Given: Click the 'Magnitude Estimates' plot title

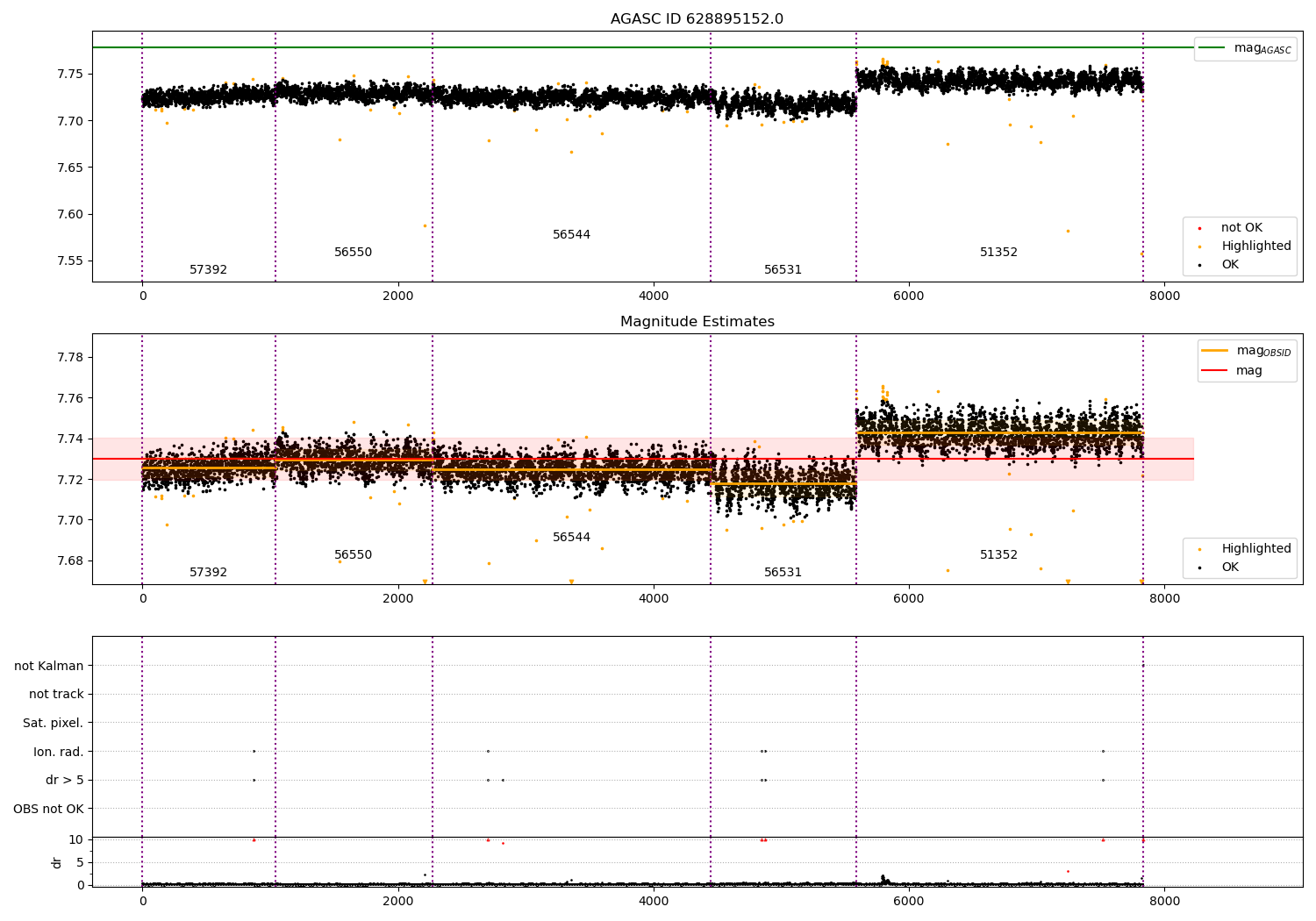Looking at the screenshot, I should 697,322.
